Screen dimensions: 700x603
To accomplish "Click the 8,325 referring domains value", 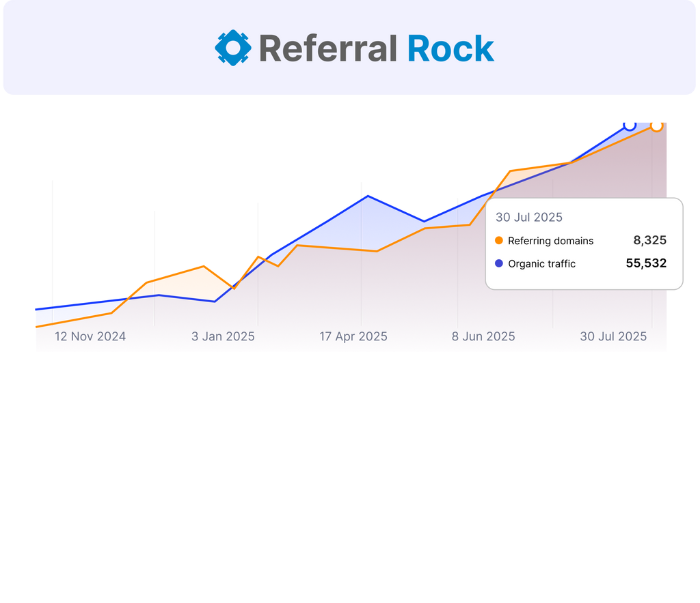I will (x=649, y=241).
